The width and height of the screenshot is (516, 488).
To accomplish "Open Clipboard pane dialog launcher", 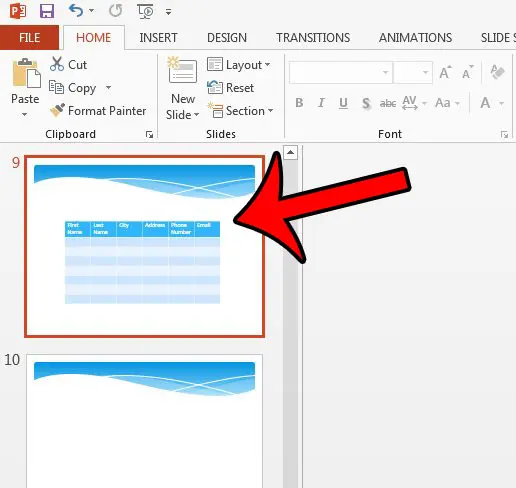I will 149,134.
